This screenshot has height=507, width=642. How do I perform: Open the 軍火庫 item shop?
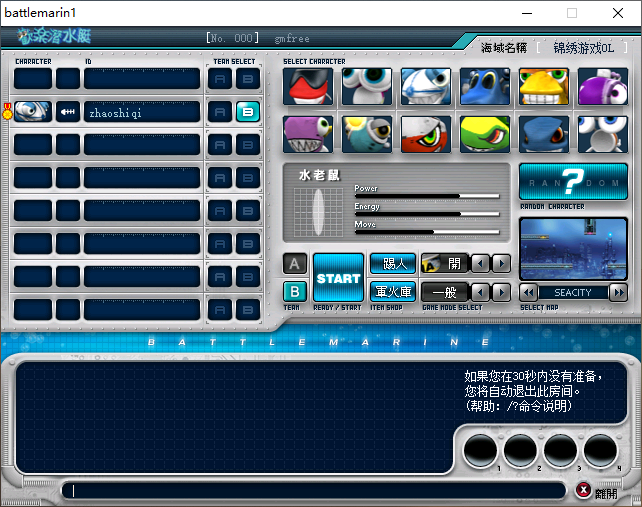coord(393,292)
